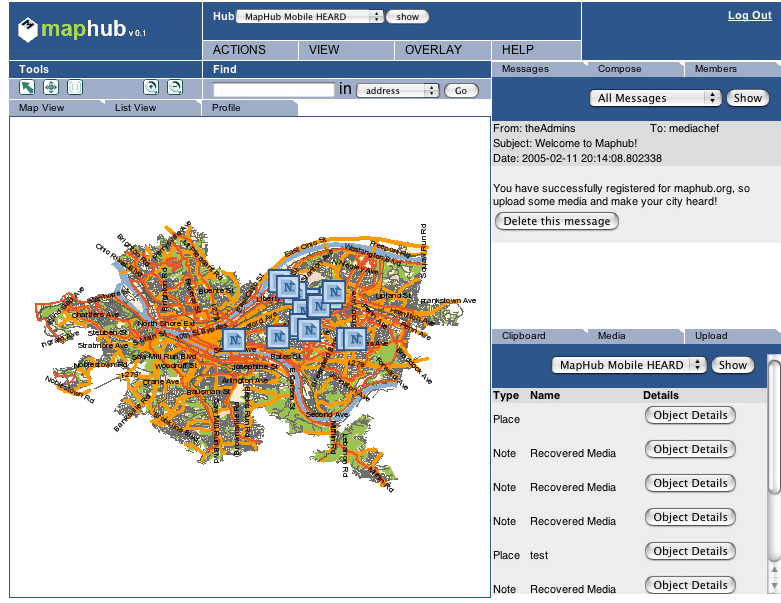Open the Hub selection dropdown
The height and width of the screenshot is (603, 781).
click(x=309, y=16)
